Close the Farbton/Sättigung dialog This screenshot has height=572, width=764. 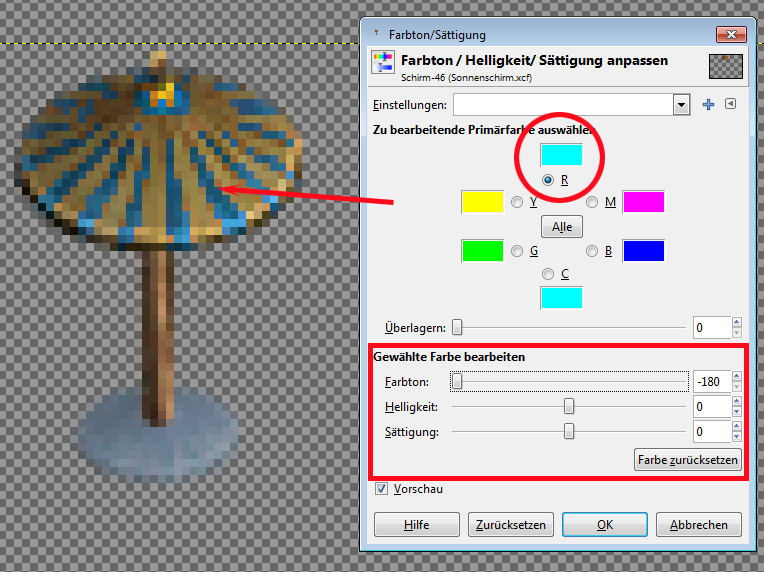[x=731, y=34]
